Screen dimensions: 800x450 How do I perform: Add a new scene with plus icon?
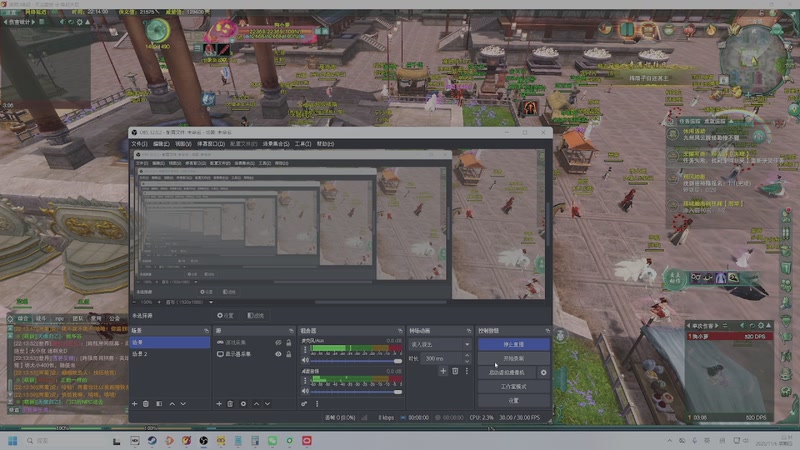[x=135, y=404]
